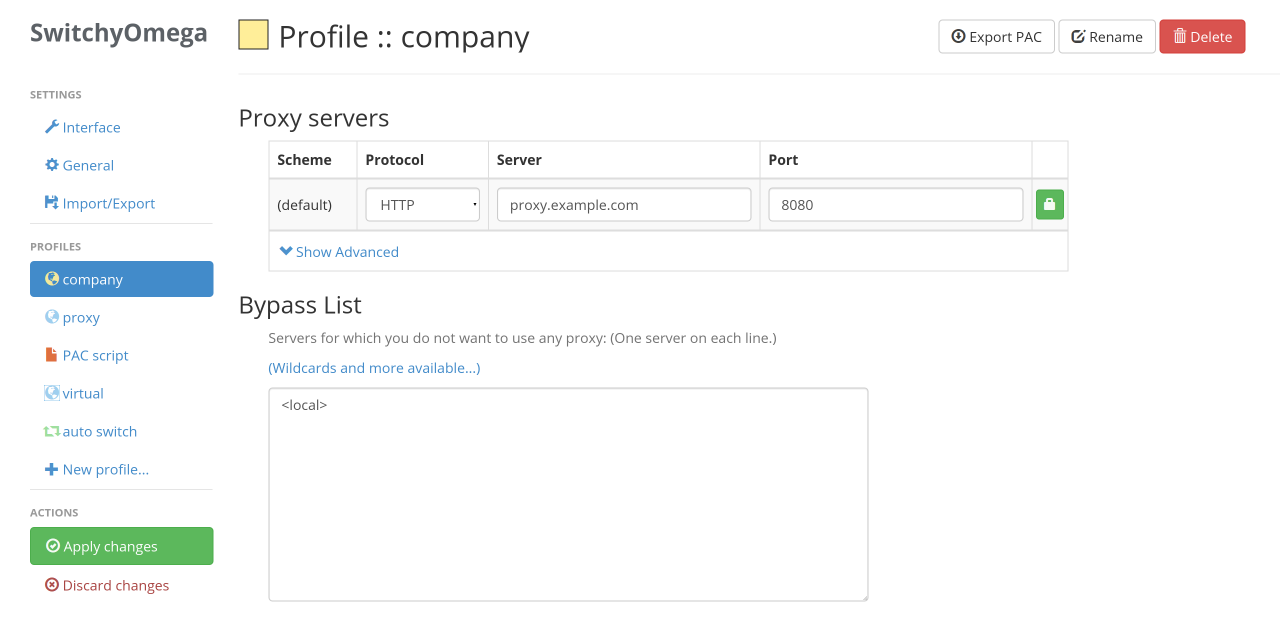Screen dimensions: 1280x620
Task: Click the floppy disk icon beside Import/Export
Action: (x=52, y=203)
